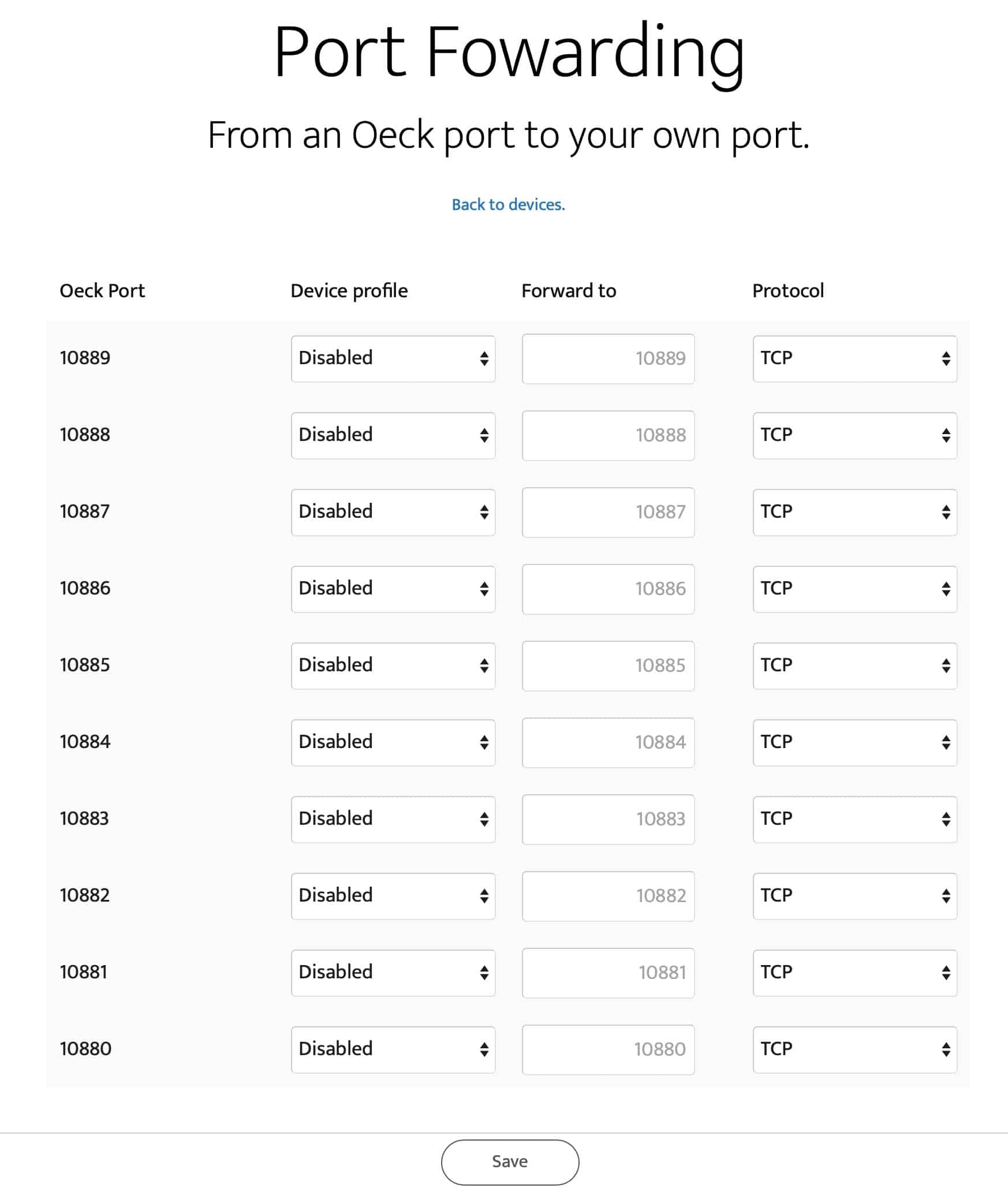This screenshot has width=1008, height=1196.
Task: Change Protocol for port 10887
Action: point(855,512)
